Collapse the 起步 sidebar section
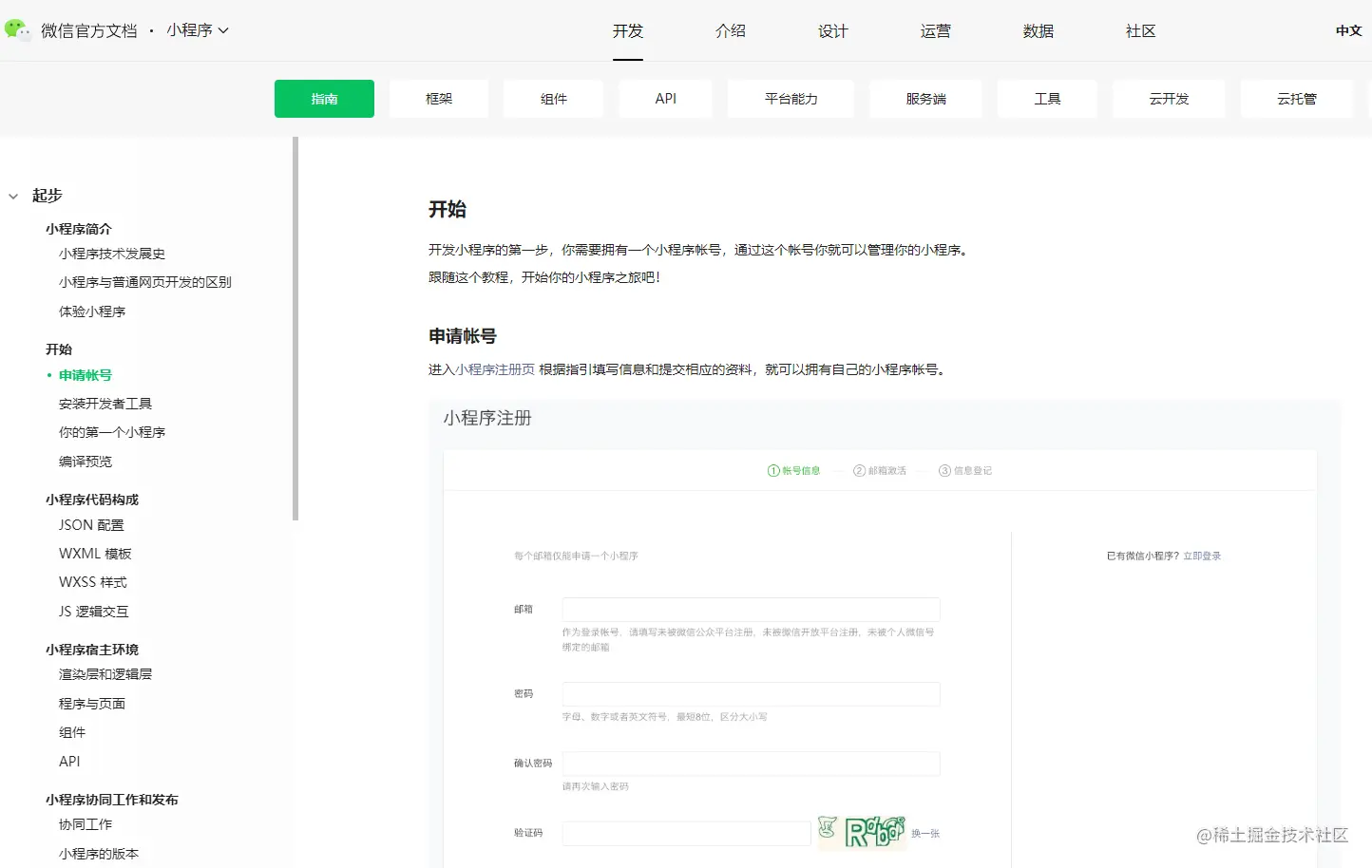 tap(12, 196)
